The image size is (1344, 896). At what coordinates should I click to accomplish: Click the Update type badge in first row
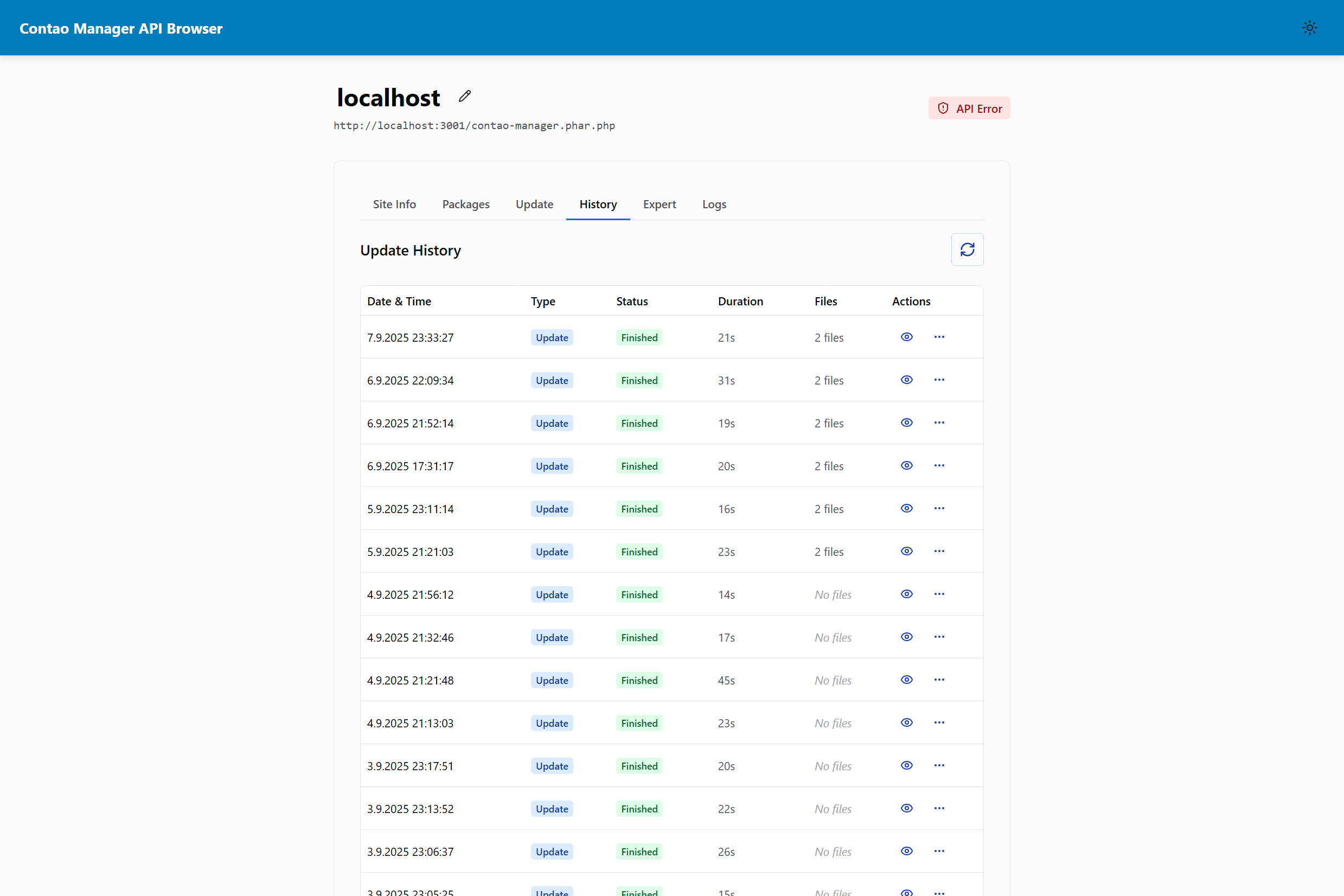[x=552, y=338]
